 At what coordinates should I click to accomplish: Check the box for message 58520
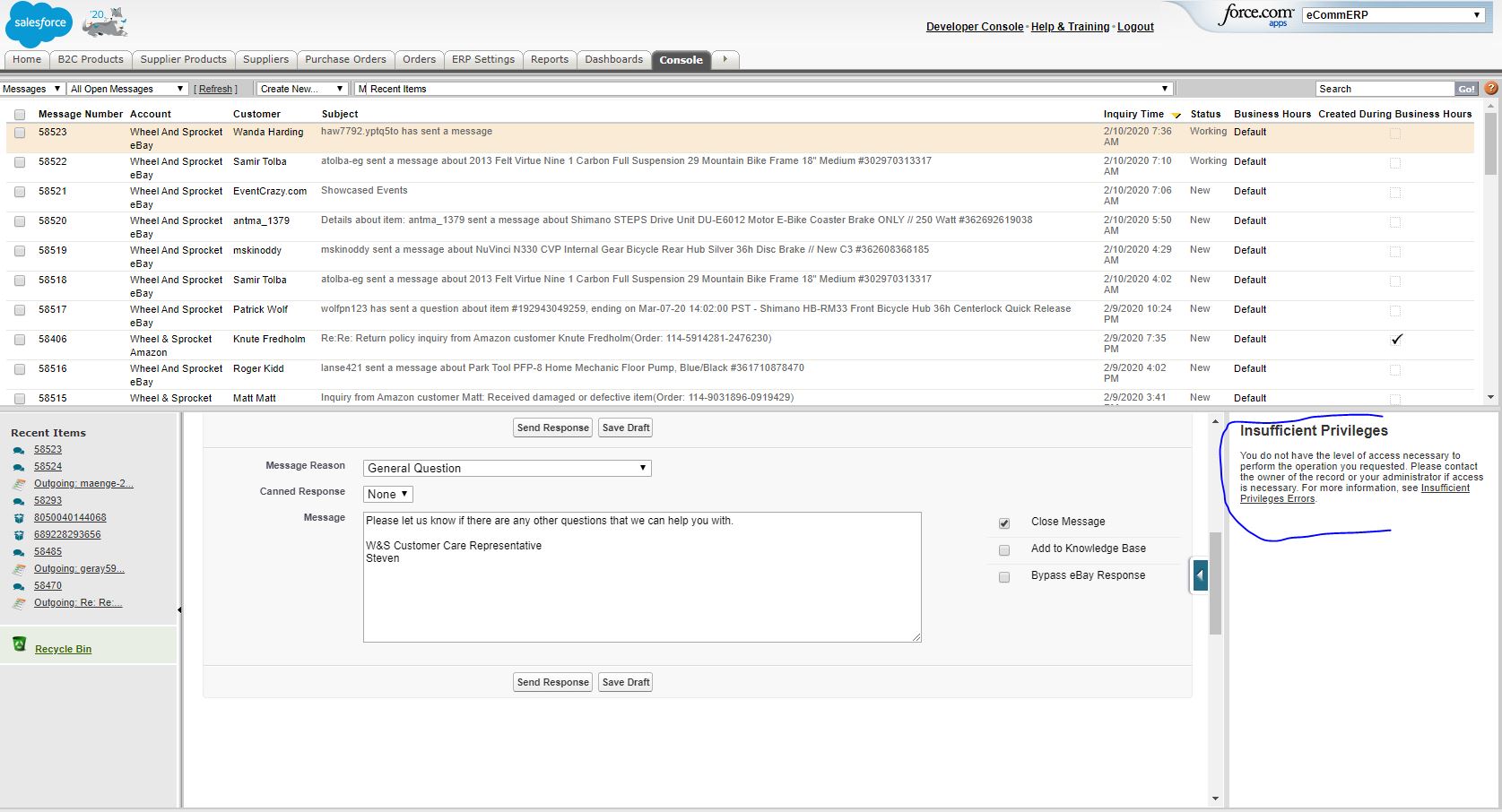point(20,221)
